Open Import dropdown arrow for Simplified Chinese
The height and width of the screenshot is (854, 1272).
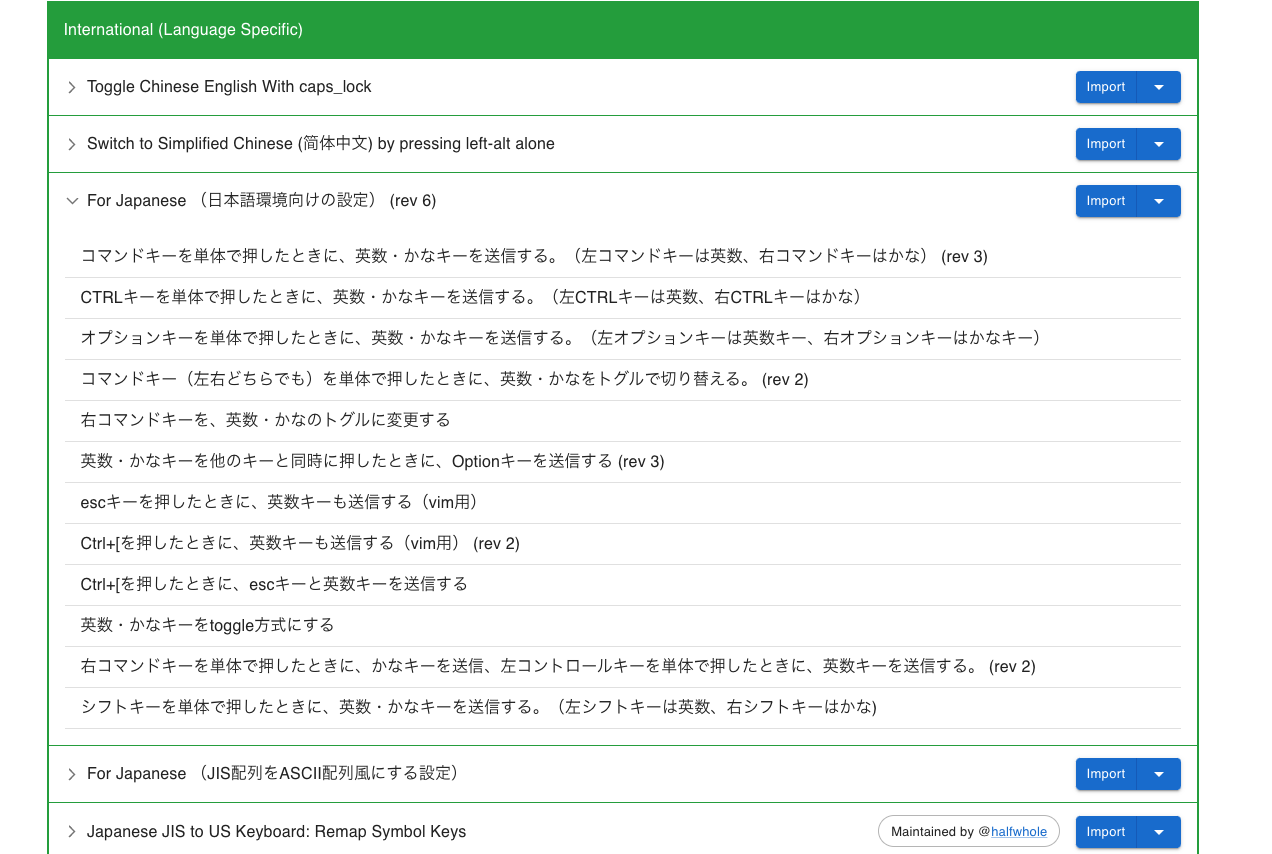[x=1159, y=144]
